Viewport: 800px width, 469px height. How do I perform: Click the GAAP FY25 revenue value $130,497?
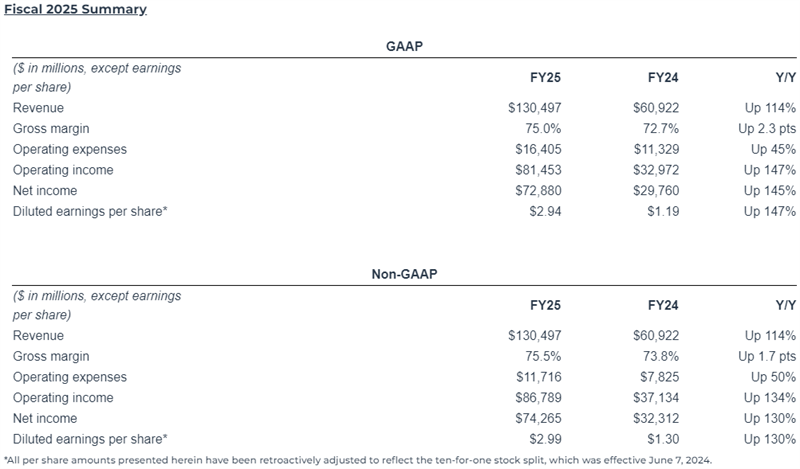pos(535,108)
